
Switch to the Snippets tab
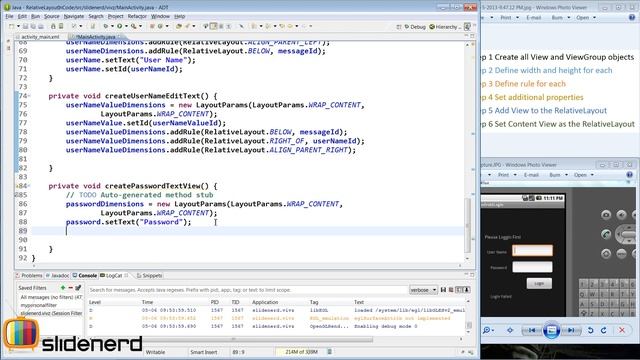(x=149, y=276)
